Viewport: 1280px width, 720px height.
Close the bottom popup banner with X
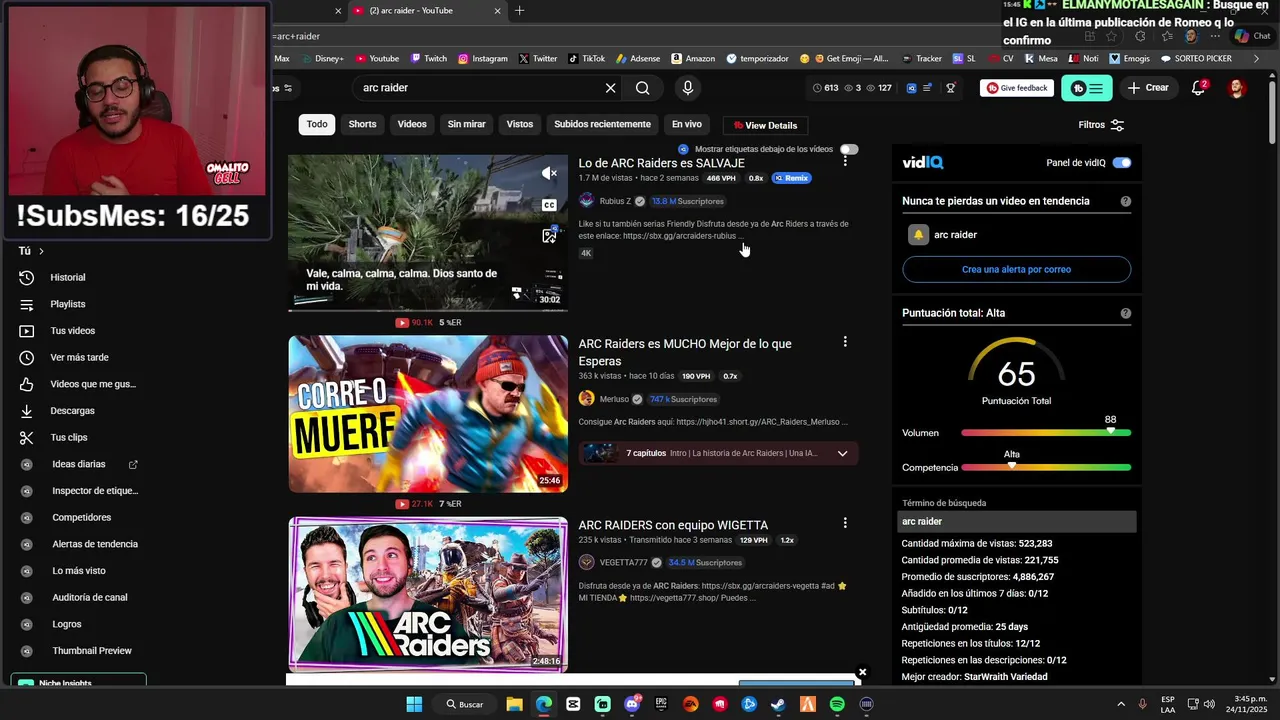862,673
